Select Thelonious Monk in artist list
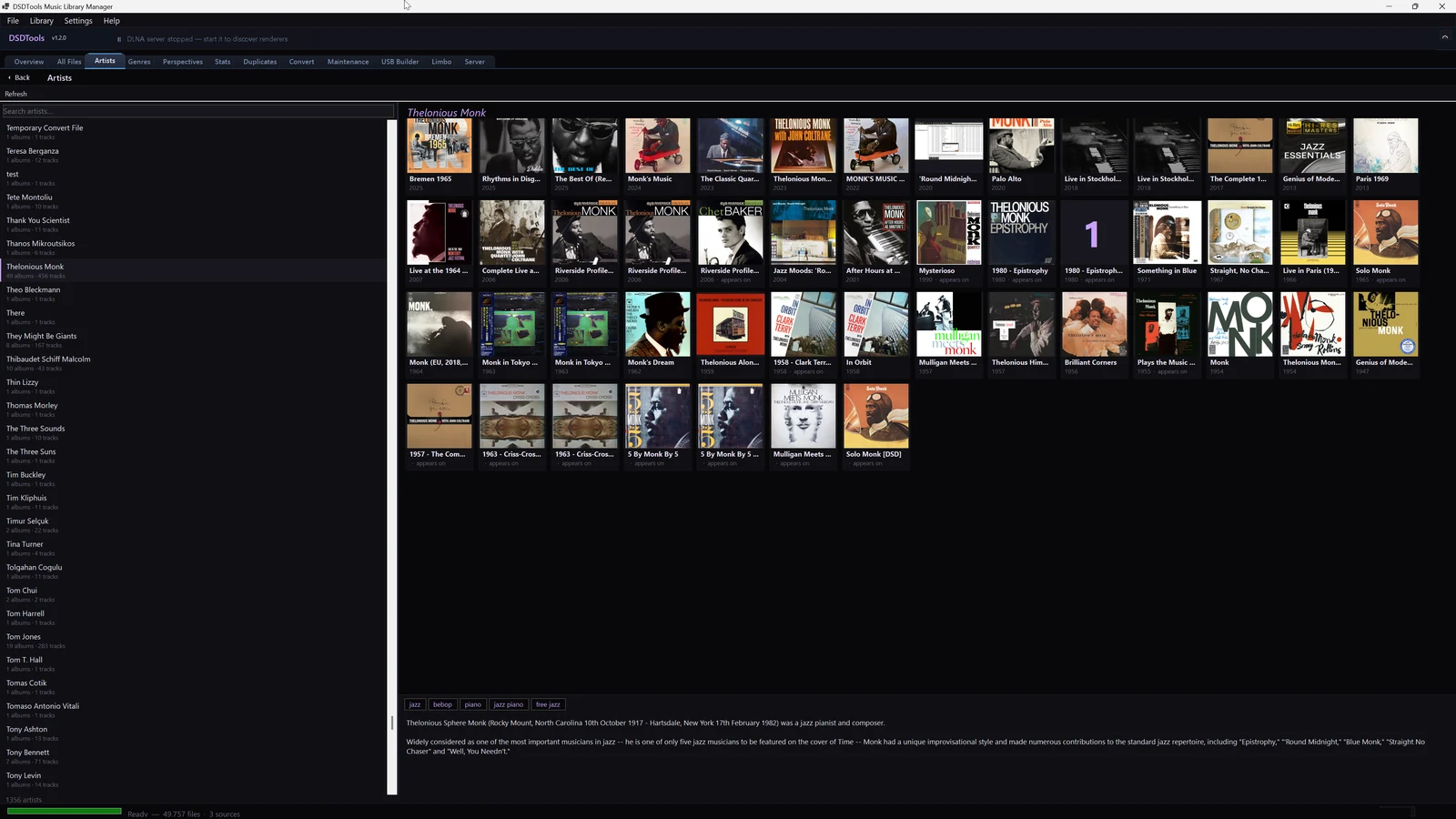1456x819 pixels. [x=194, y=270]
